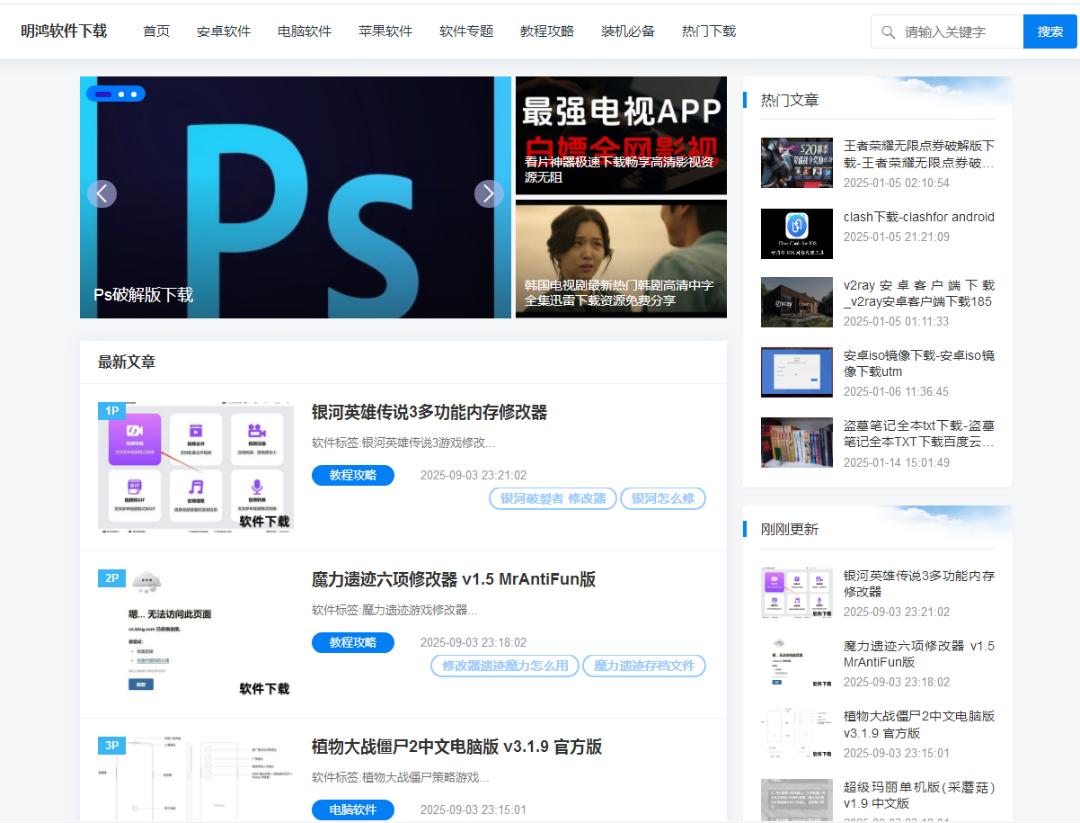Click 教程攻略 tag under 魔力遗迹 article
1080x823 pixels.
pyautogui.click(x=353, y=643)
